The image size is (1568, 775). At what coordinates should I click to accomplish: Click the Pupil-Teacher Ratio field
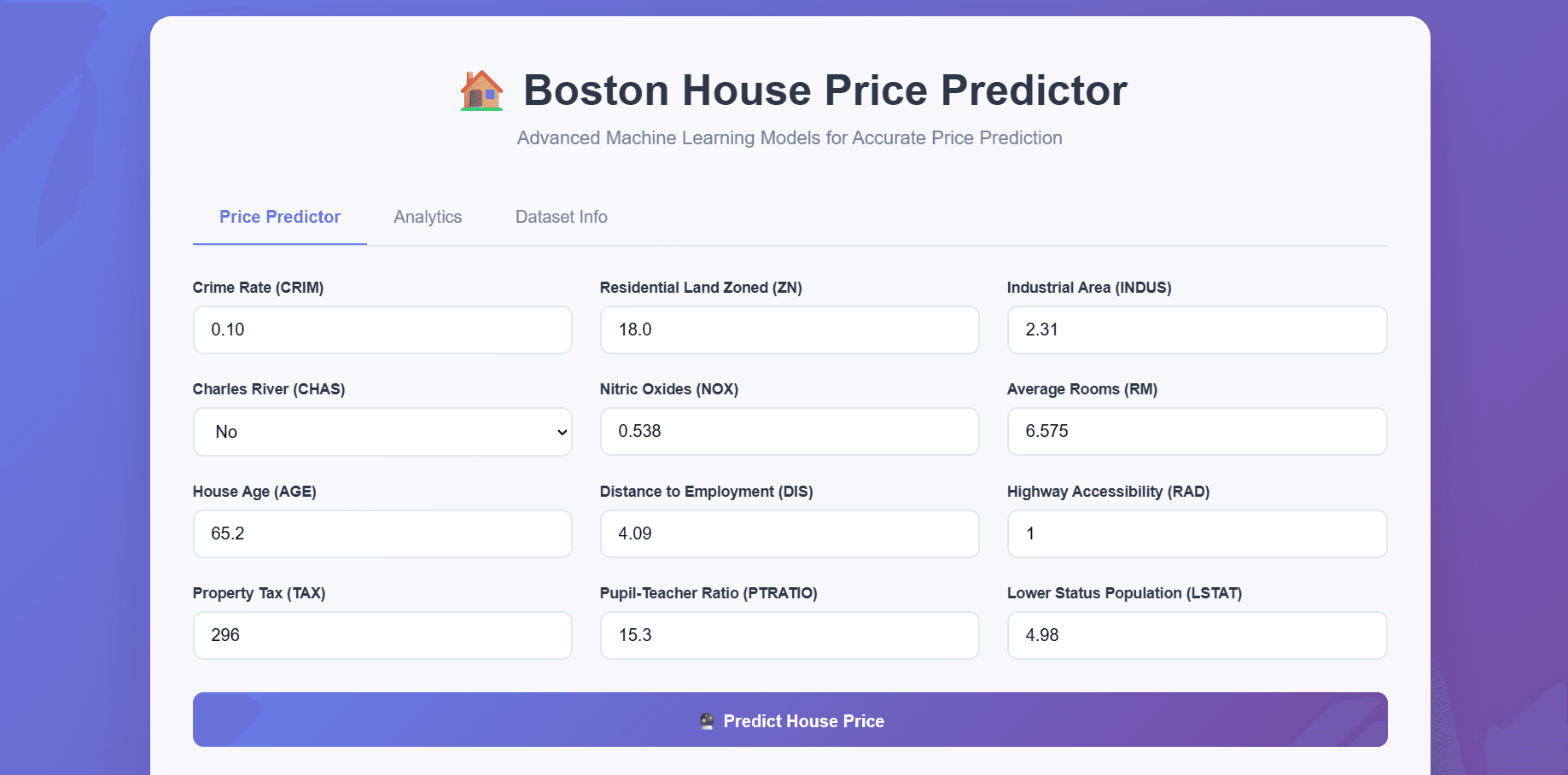790,635
